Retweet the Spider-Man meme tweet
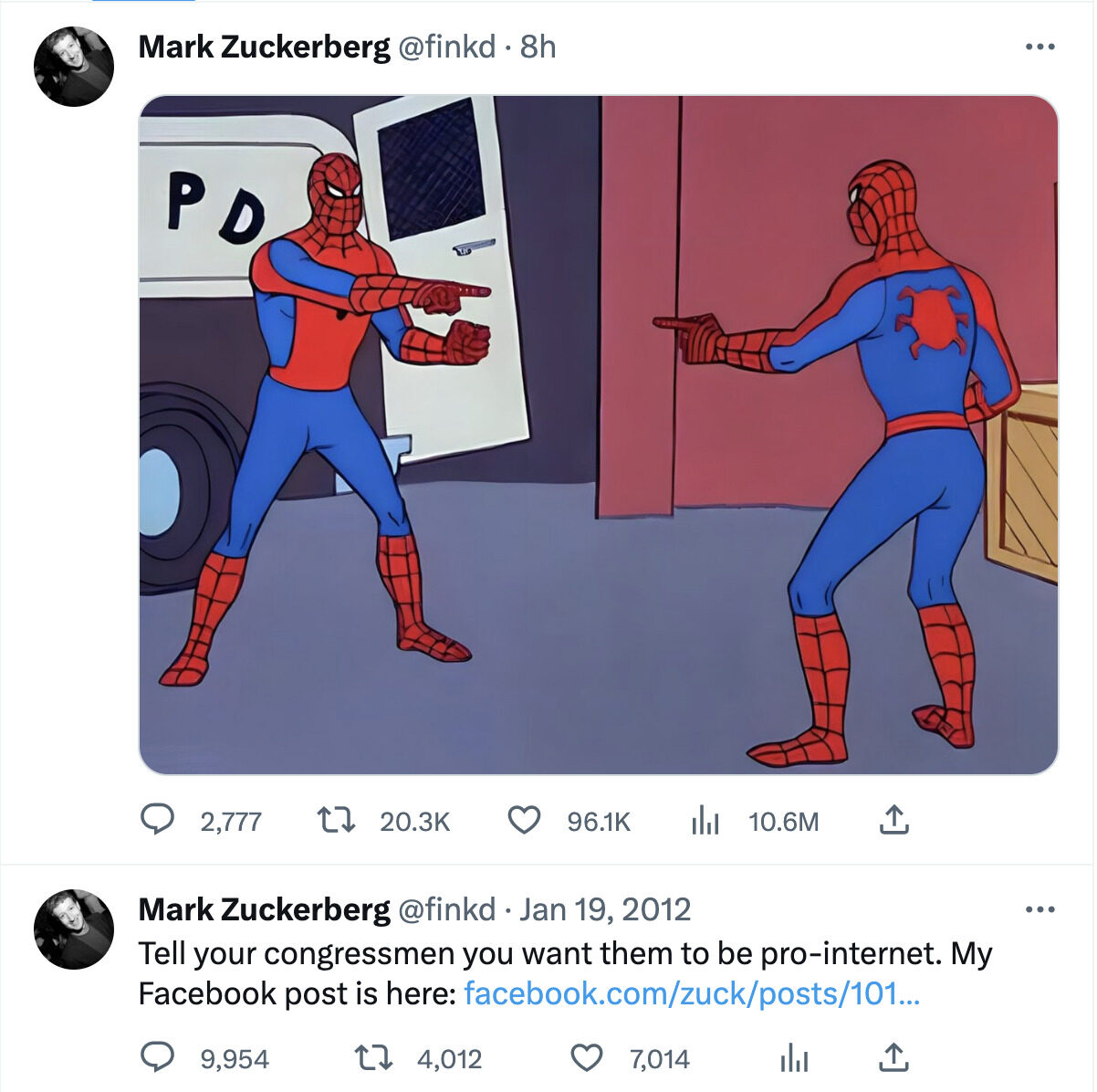The height and width of the screenshot is (1092, 1097). [335, 820]
